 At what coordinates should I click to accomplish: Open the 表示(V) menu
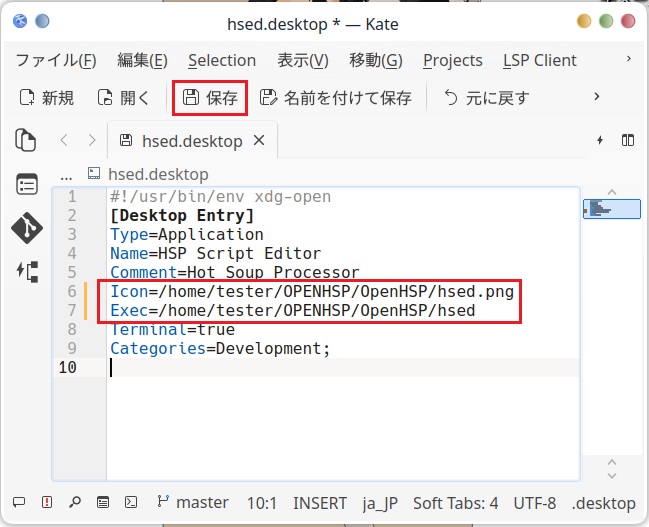tap(303, 60)
